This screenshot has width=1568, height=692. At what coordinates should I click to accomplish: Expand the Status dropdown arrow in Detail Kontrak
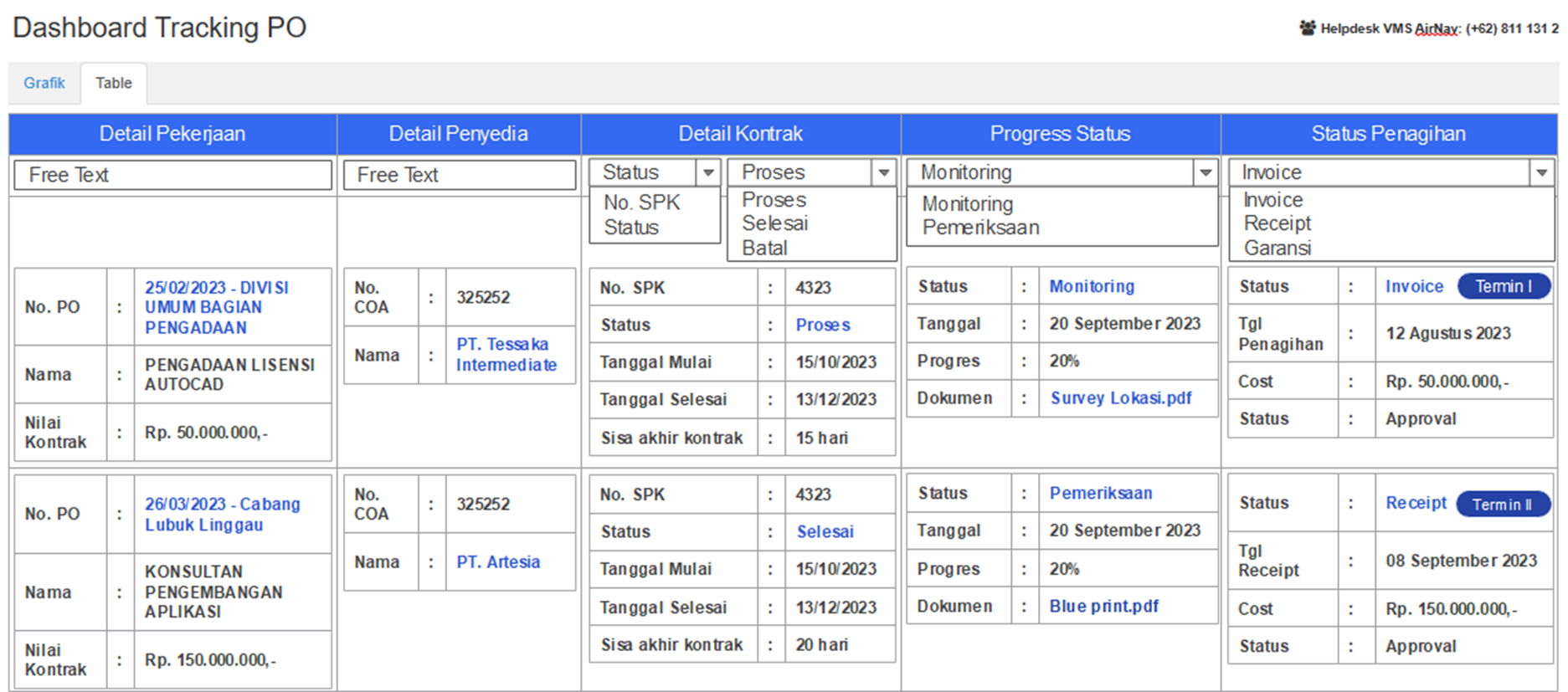click(708, 172)
